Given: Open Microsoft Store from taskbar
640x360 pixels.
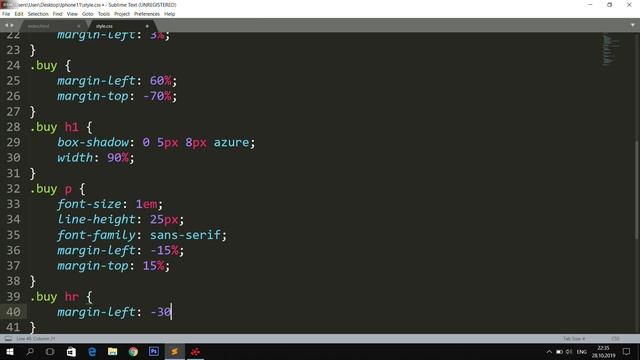Looking at the screenshot, I should click(x=71, y=351).
